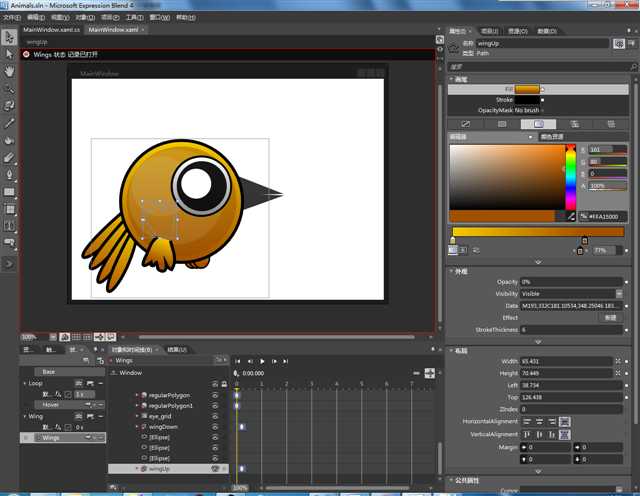Toggle the lock-all icon above object list
This screenshot has height=496, width=640.
pos(224,384)
